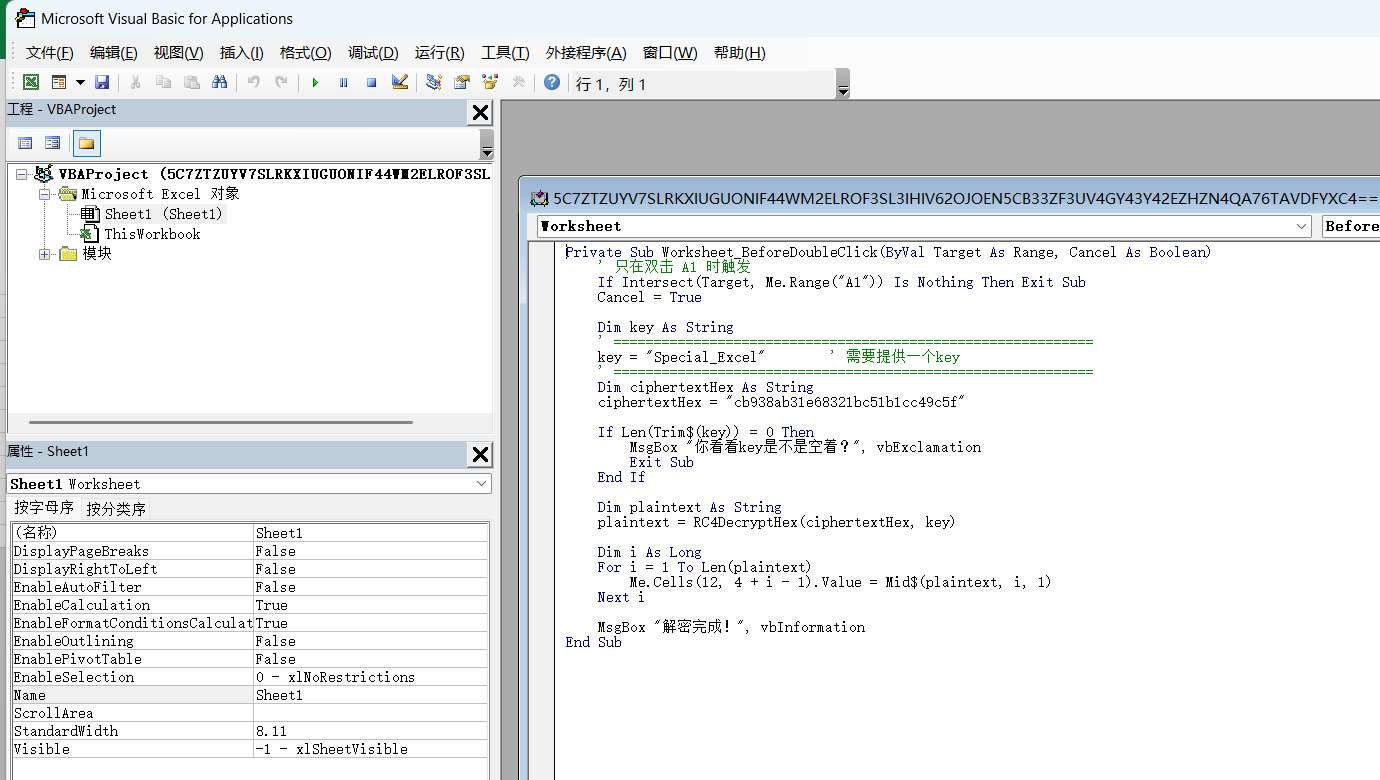Open the Worksheet object dropdown
Screen dimensions: 1380x780
pos(1301,227)
